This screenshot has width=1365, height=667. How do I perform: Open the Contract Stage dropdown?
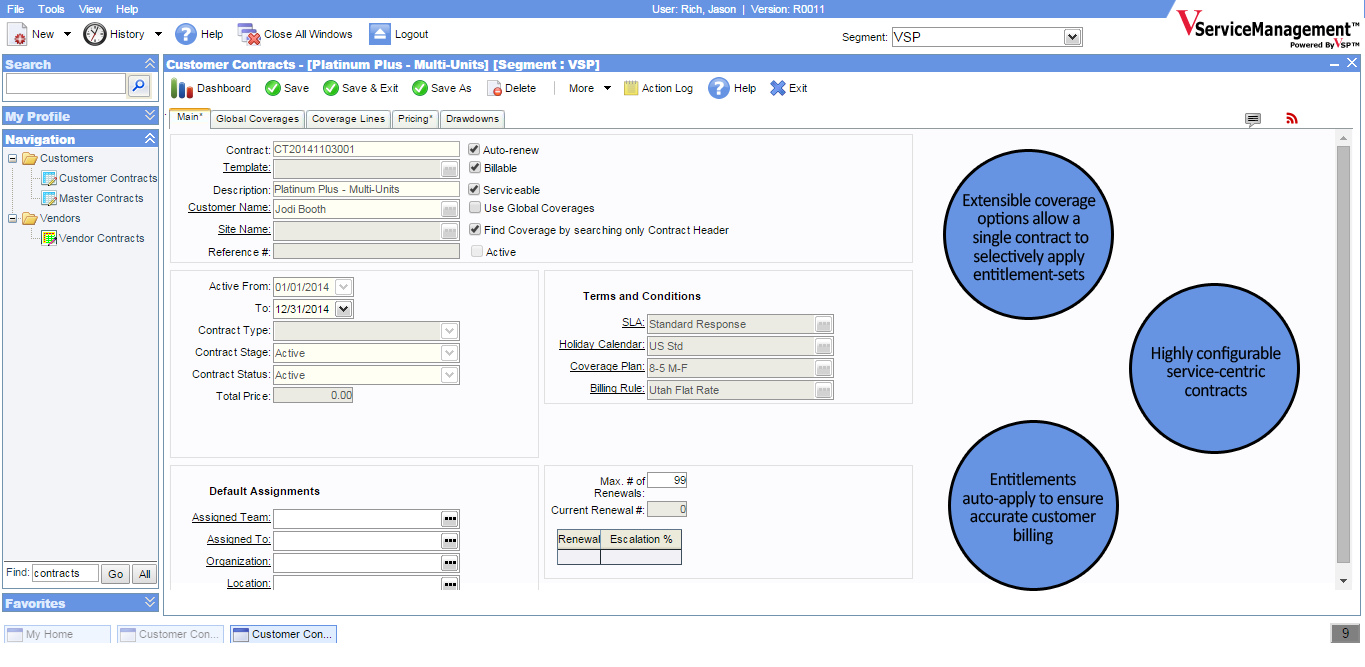tap(450, 353)
